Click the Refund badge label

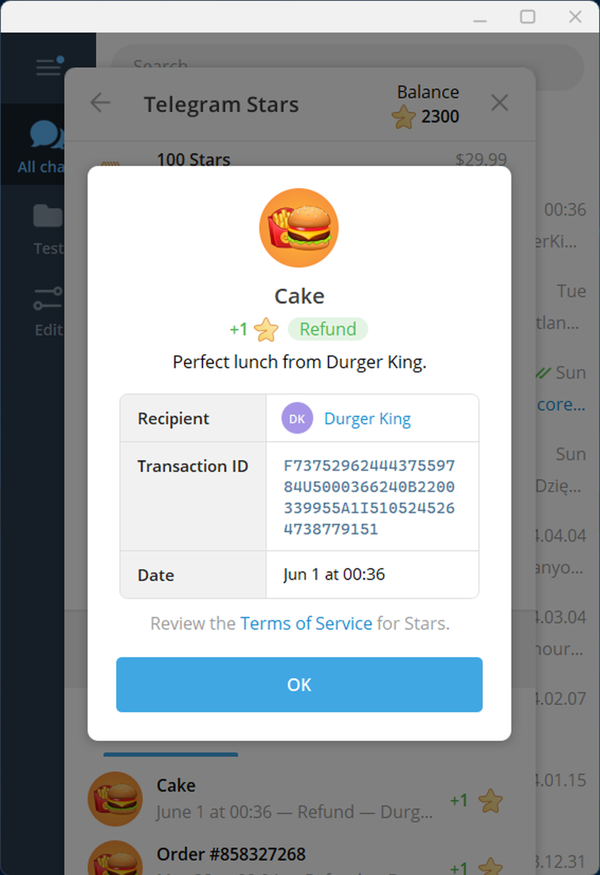click(328, 329)
